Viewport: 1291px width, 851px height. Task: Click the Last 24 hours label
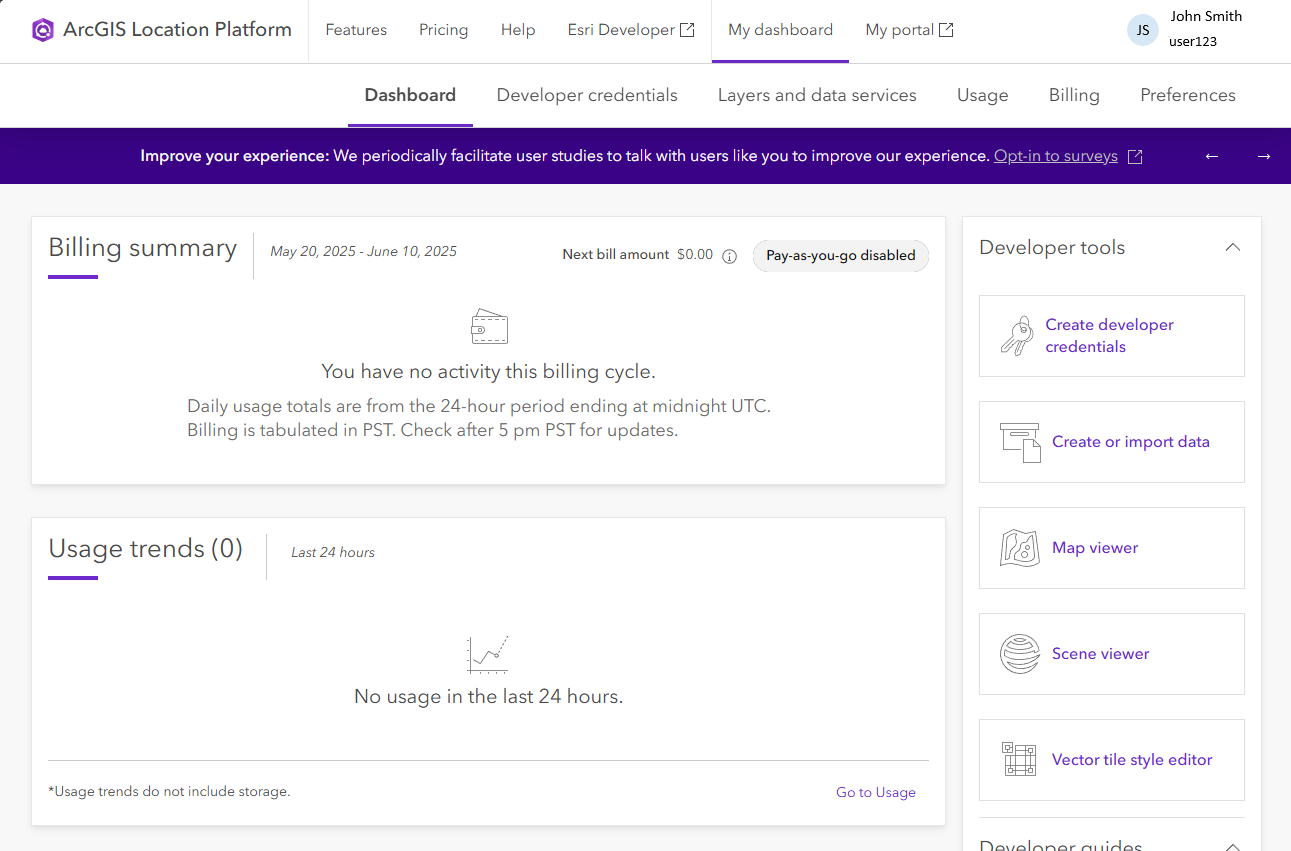point(333,553)
